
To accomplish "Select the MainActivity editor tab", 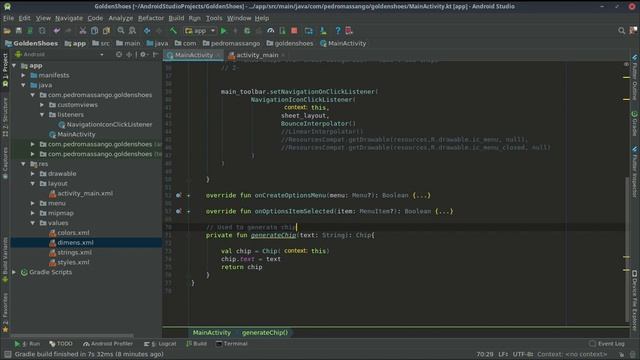I will 194,55.
